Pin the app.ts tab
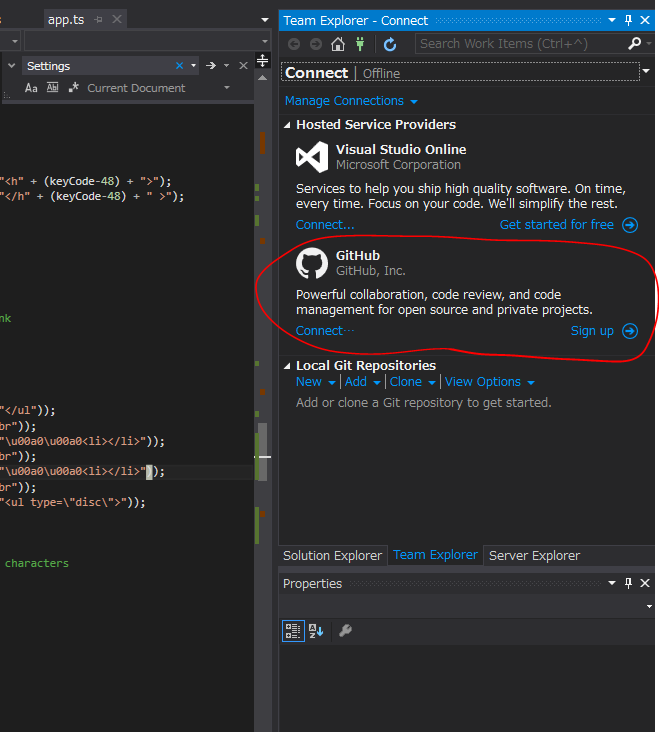 point(98,20)
